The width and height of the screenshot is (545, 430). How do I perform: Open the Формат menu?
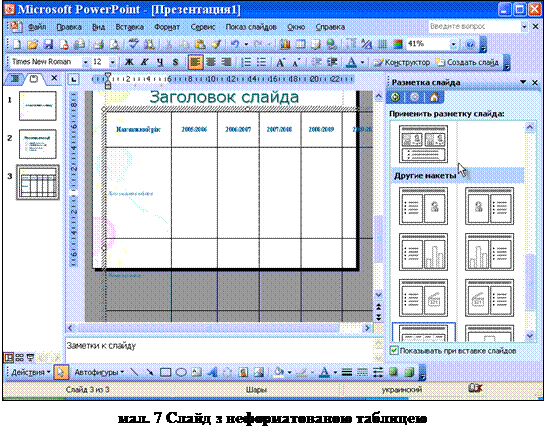167,27
